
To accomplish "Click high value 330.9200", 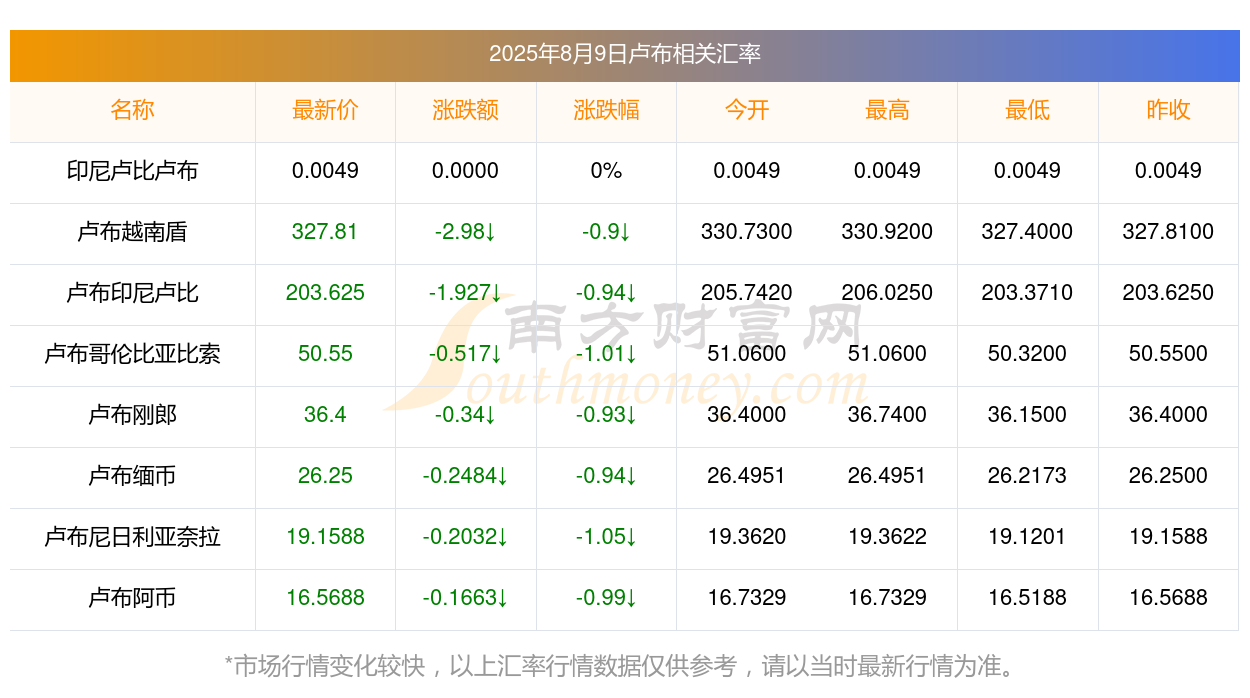I will tap(887, 232).
